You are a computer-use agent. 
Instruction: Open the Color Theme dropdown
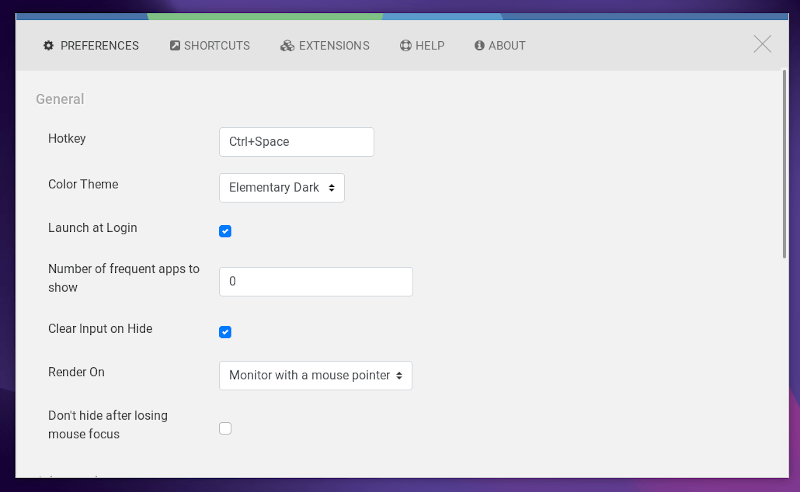click(282, 188)
